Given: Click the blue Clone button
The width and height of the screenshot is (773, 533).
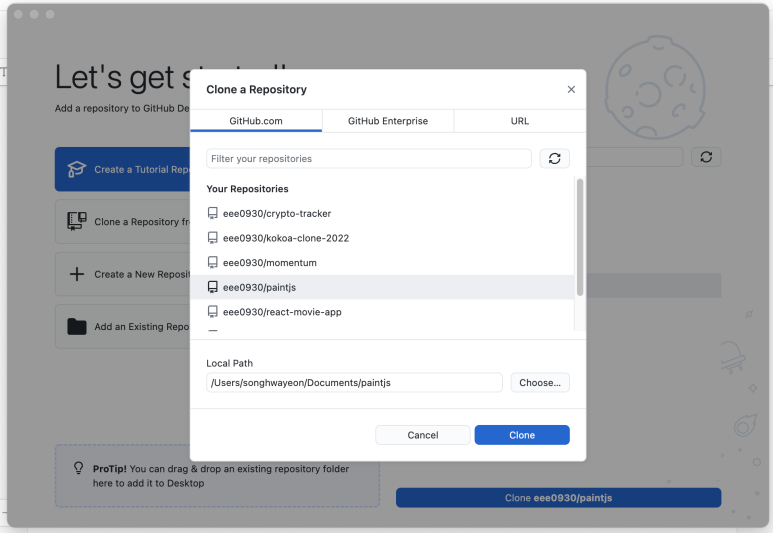Looking at the screenshot, I should 522,435.
